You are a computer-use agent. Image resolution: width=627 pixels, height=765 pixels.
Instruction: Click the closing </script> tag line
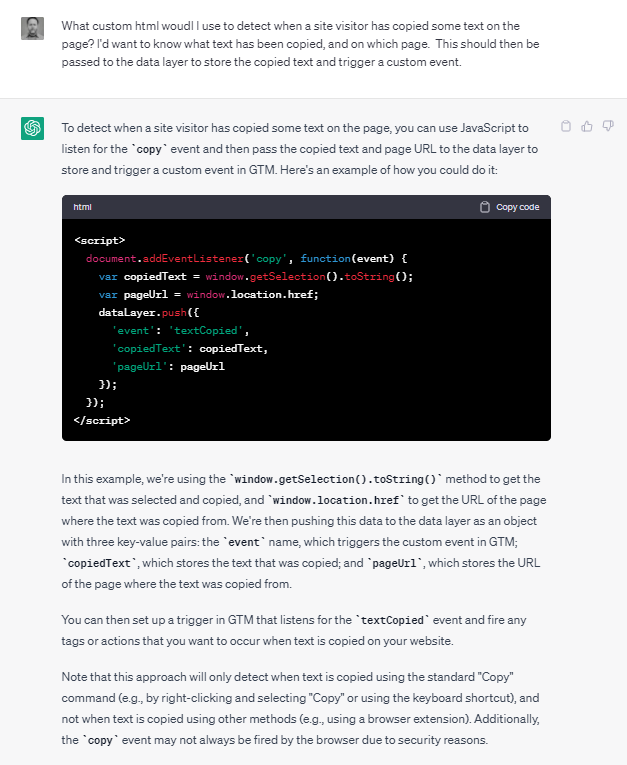coord(101,420)
